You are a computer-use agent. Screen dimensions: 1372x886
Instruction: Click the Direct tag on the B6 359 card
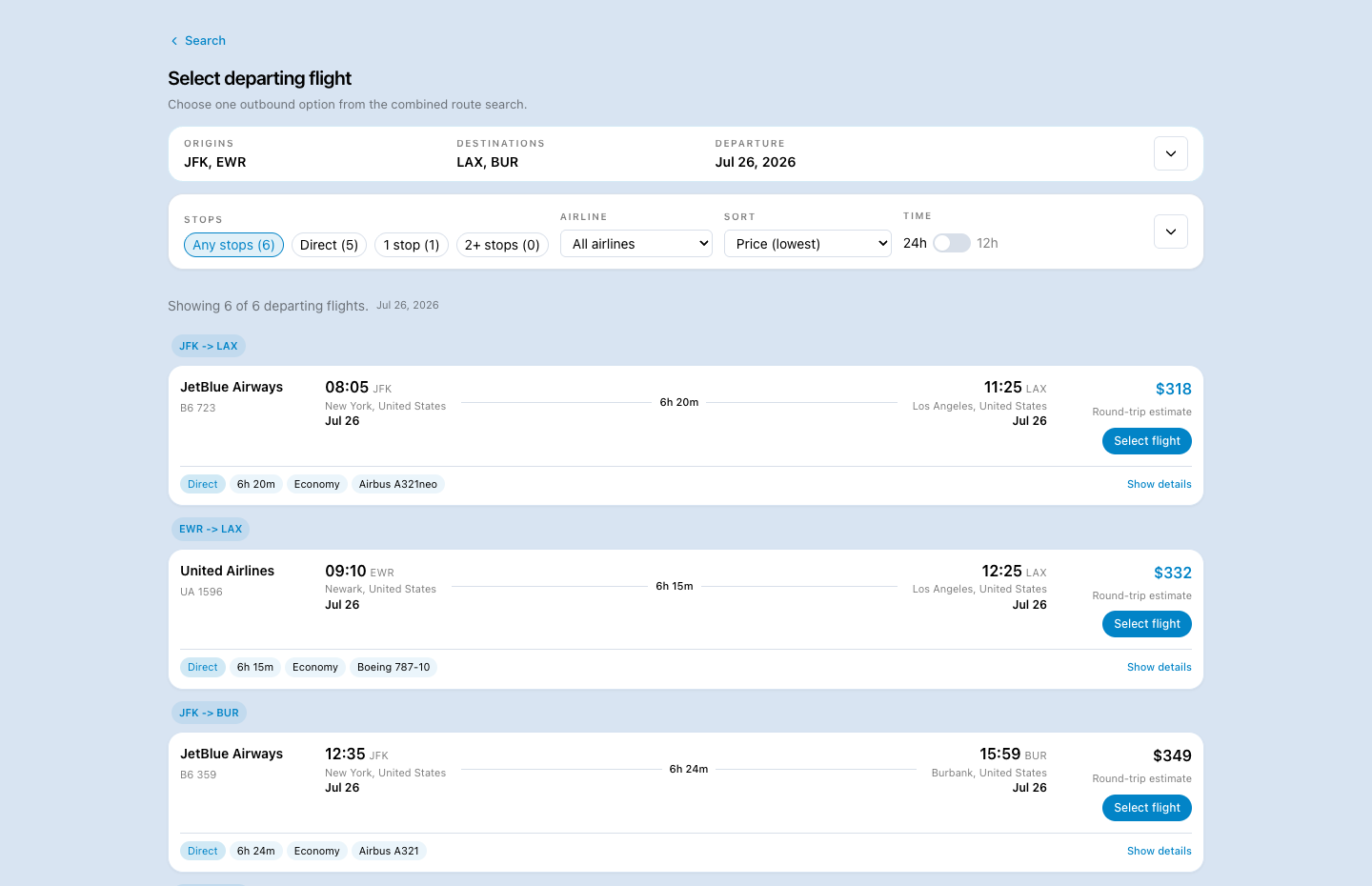coord(203,851)
